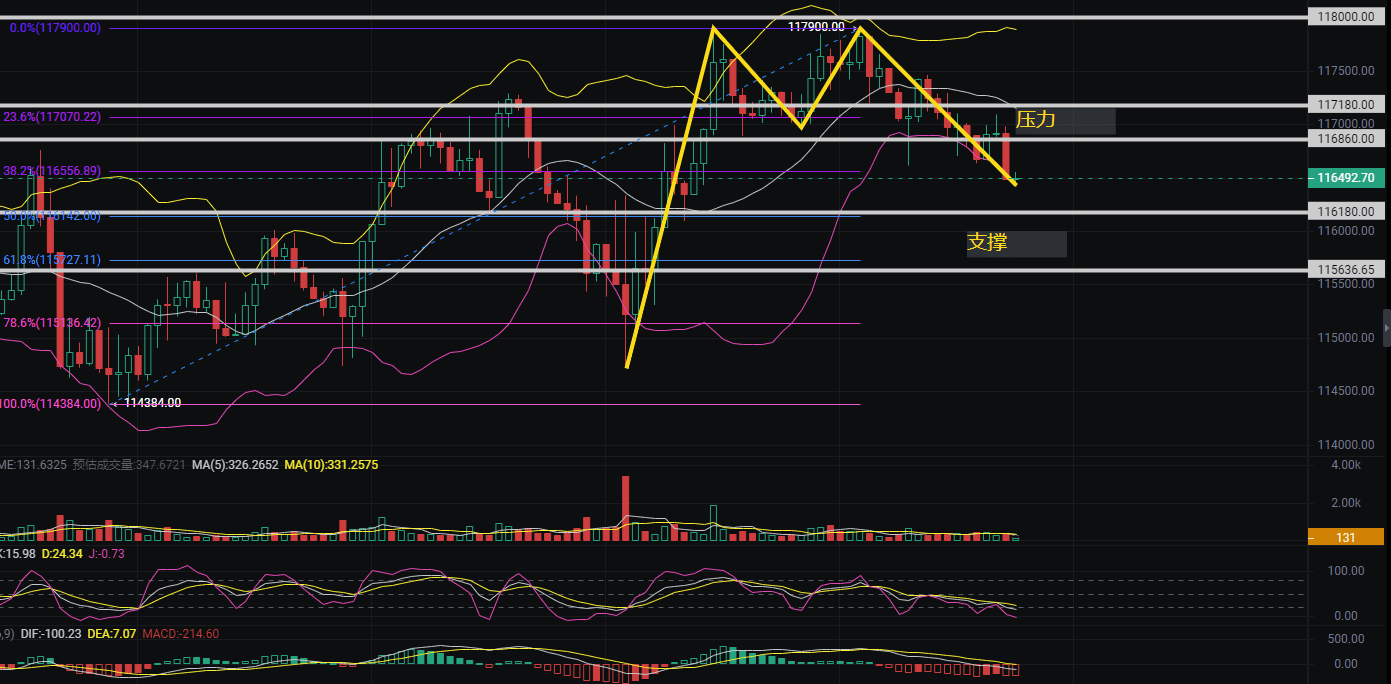Image resolution: width=1391 pixels, height=684 pixels.
Task: Click the yellow MA(10) volume indicator label
Action: [x=331, y=466]
